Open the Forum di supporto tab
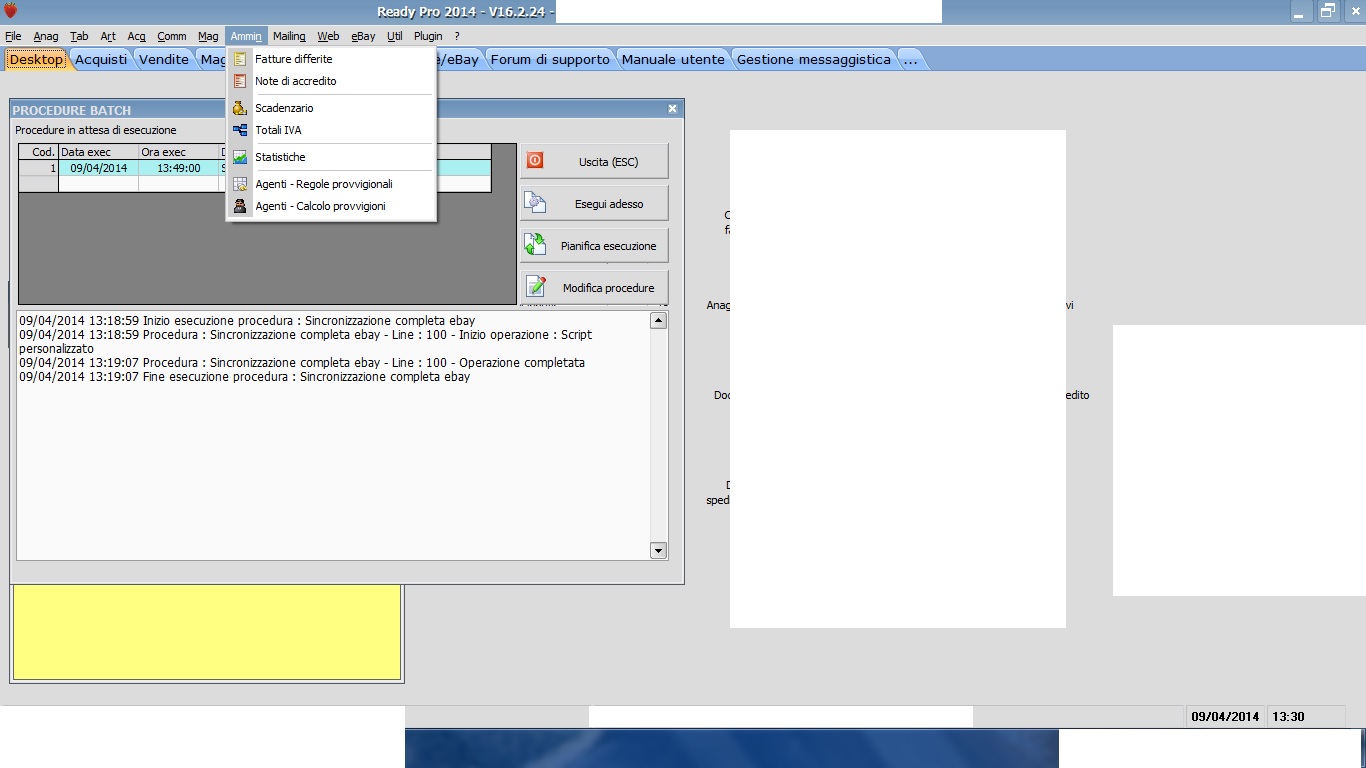Screen dimensions: 1366x768 tap(550, 59)
